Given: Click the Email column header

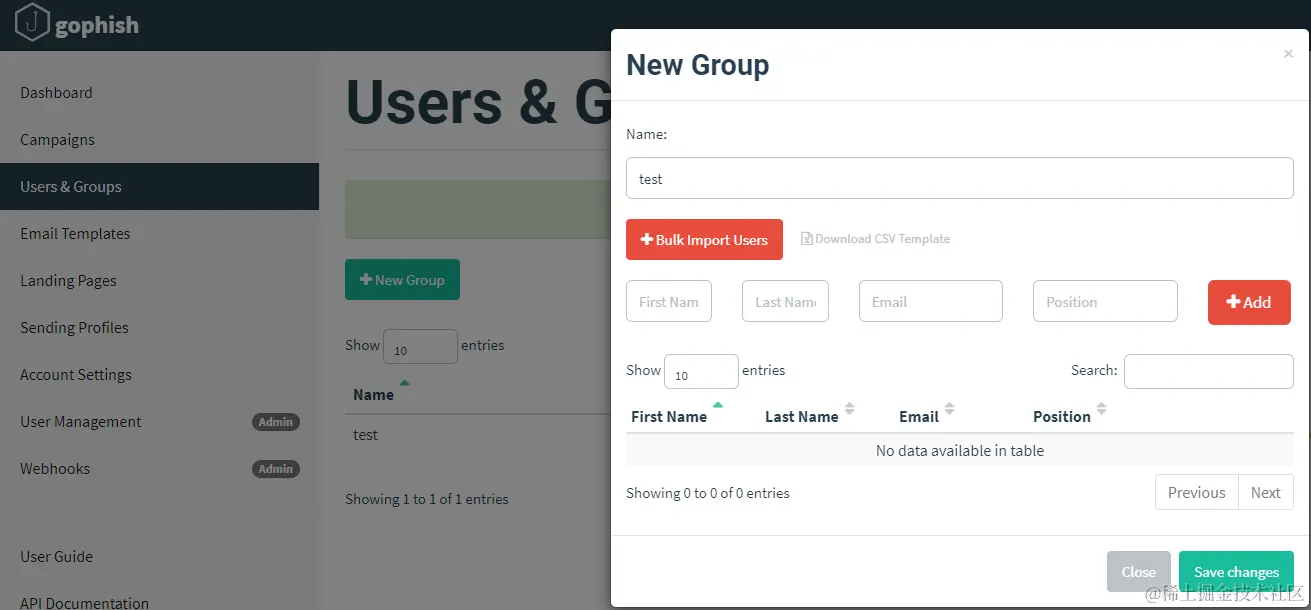Looking at the screenshot, I should 918,417.
